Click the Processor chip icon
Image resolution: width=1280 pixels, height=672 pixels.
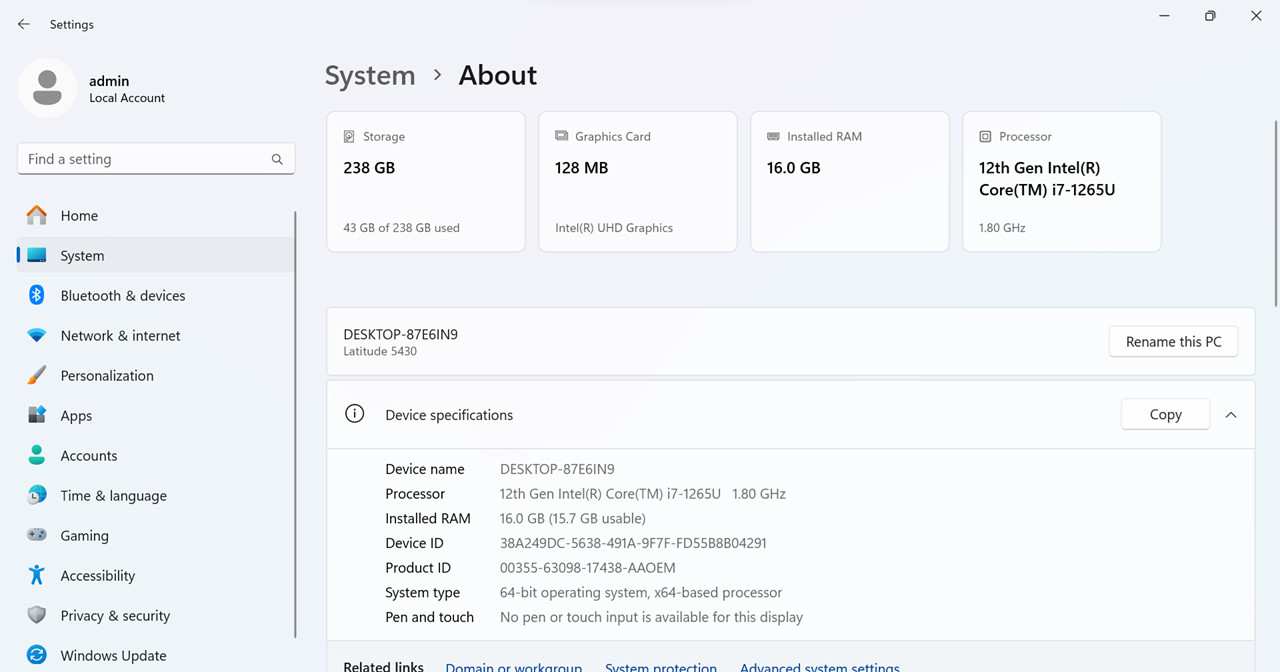click(x=985, y=136)
